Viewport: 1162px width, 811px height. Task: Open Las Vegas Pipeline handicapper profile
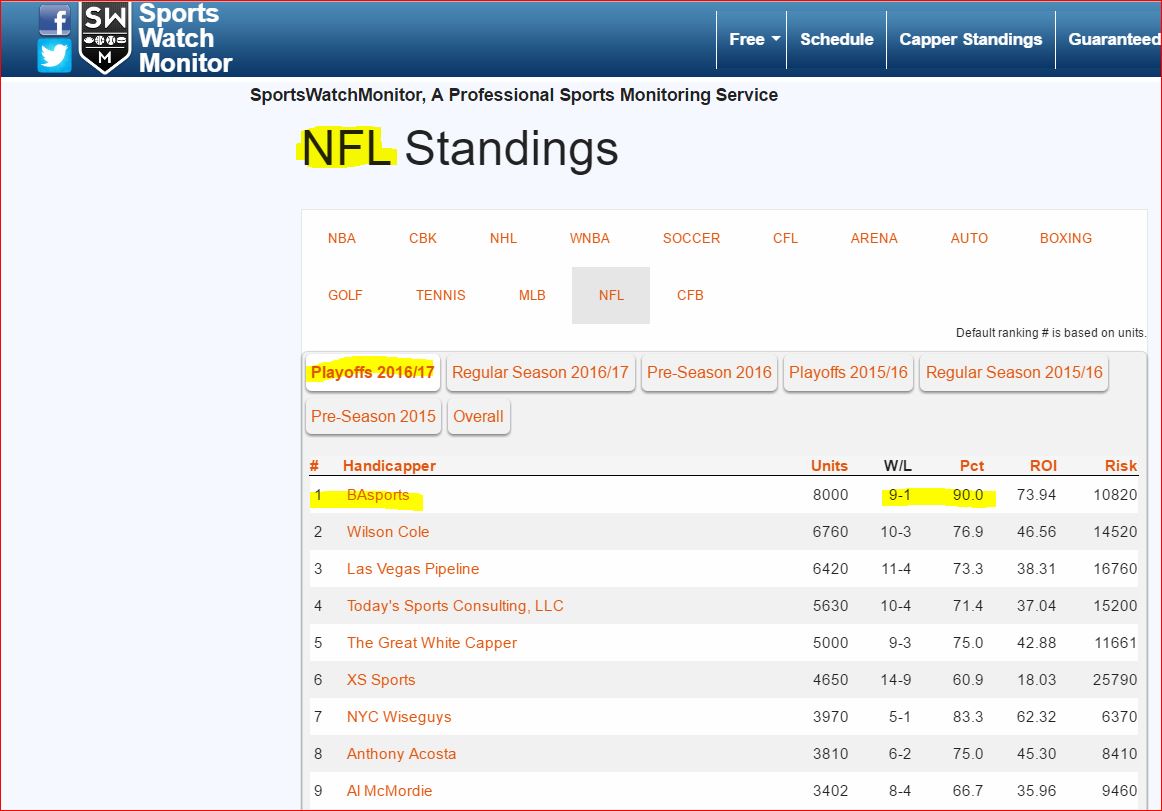click(x=413, y=569)
